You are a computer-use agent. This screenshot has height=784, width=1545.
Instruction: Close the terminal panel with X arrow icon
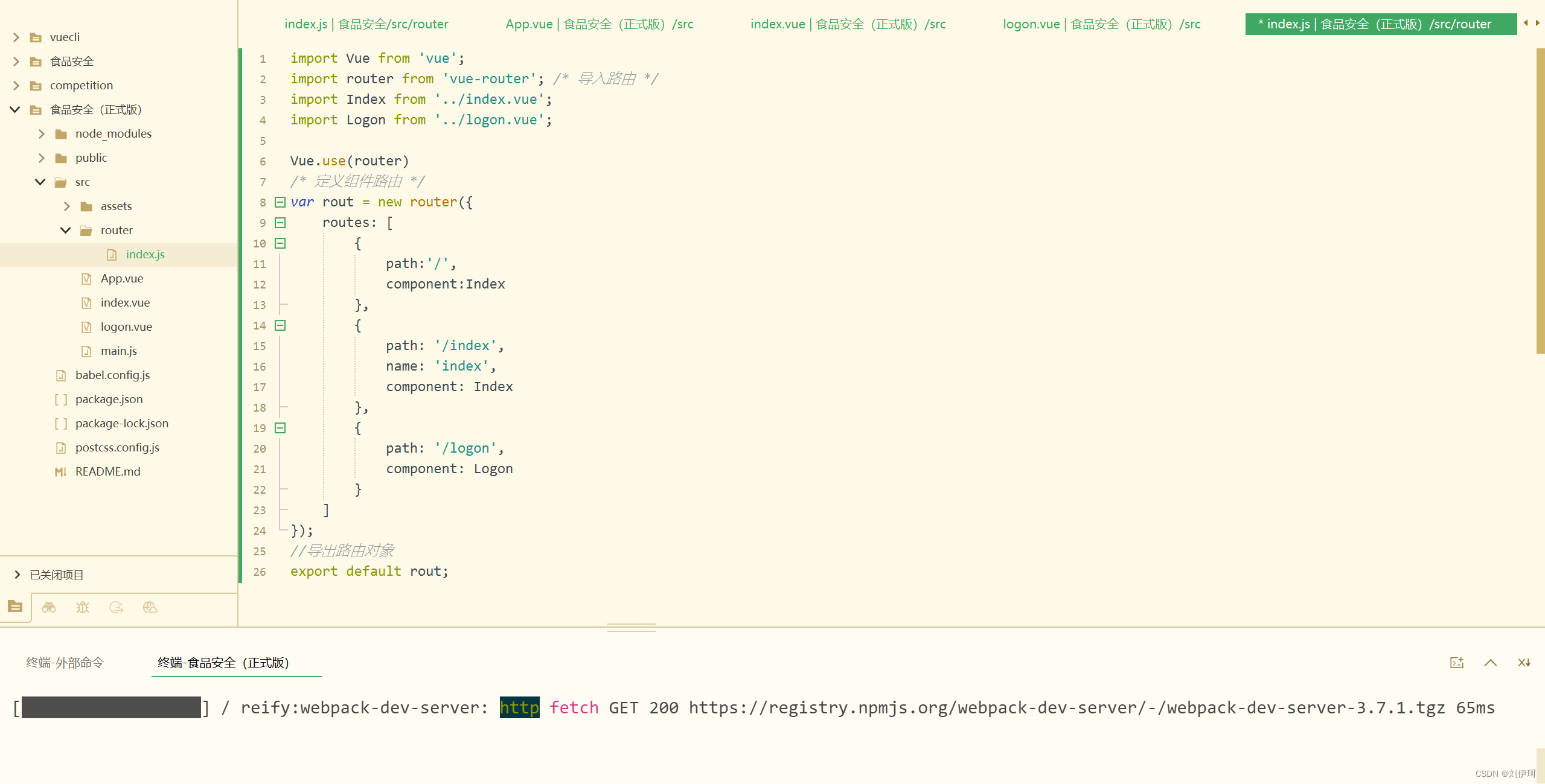(1524, 663)
